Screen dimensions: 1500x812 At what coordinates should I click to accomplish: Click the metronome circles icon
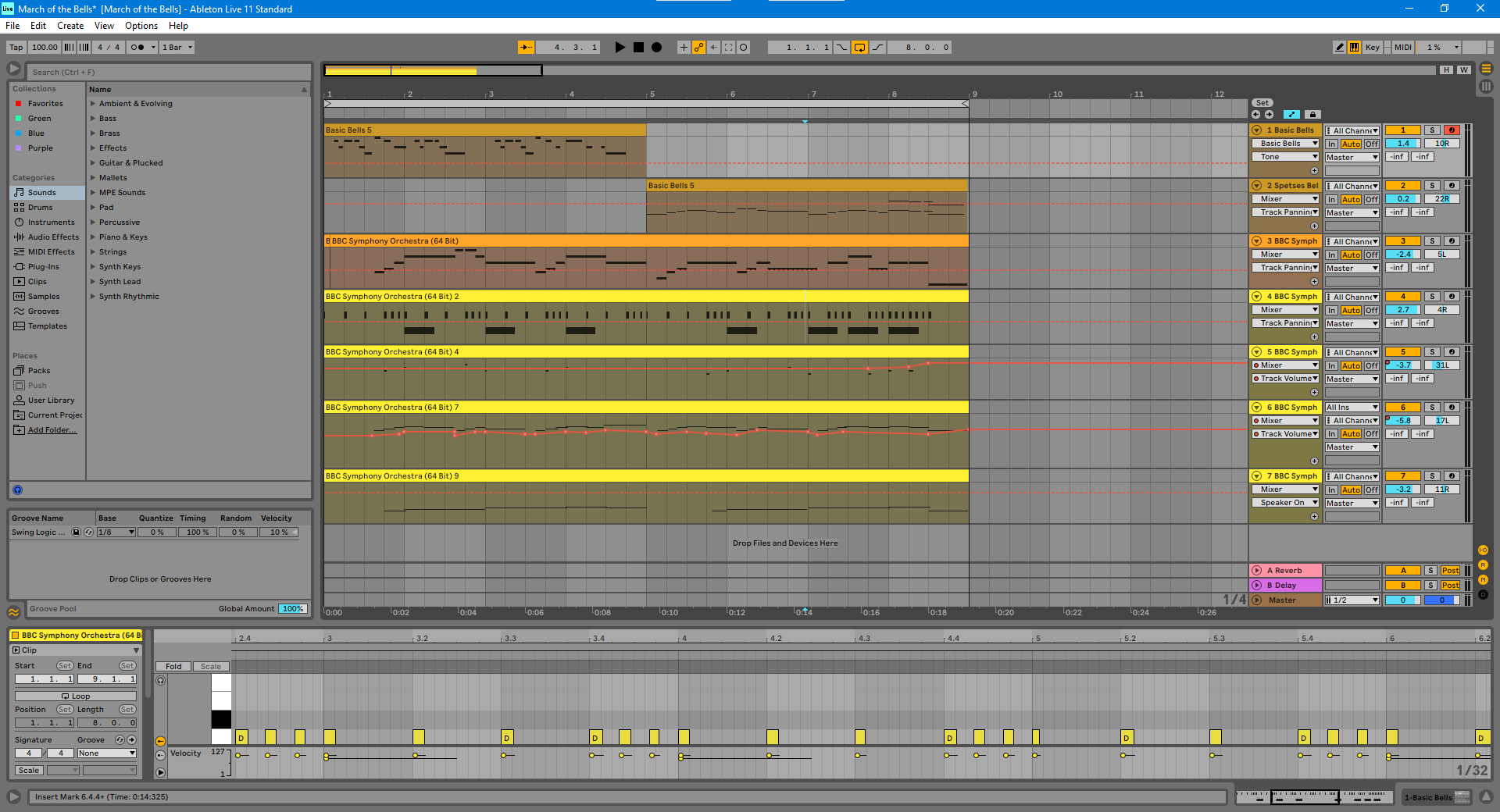pos(137,48)
